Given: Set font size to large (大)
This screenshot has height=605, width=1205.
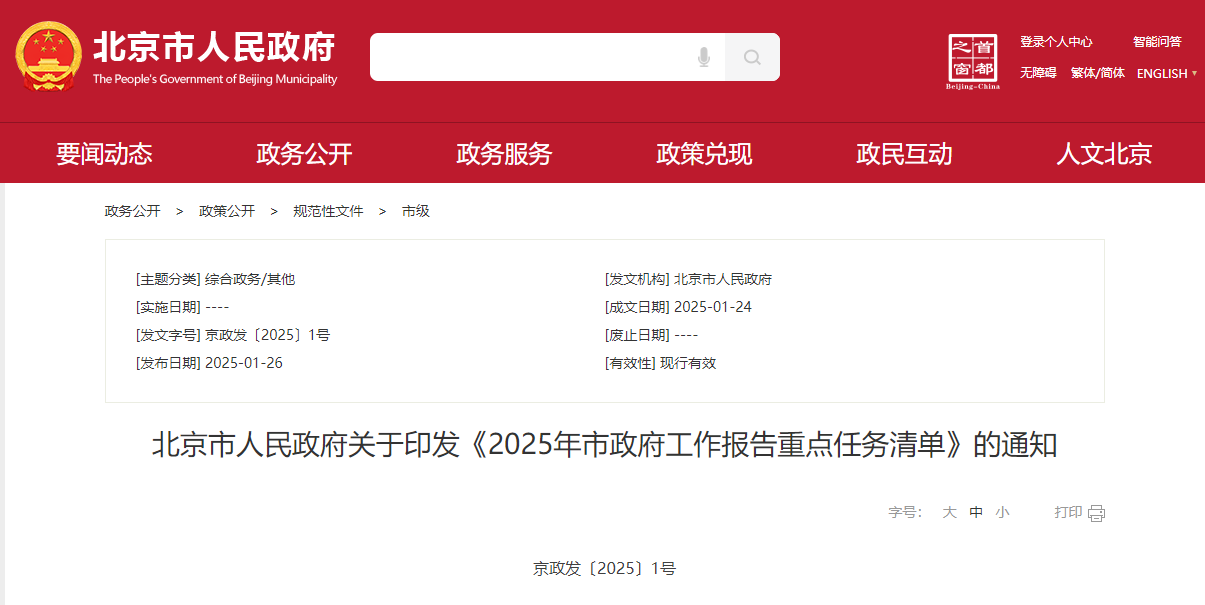Looking at the screenshot, I should click(949, 512).
